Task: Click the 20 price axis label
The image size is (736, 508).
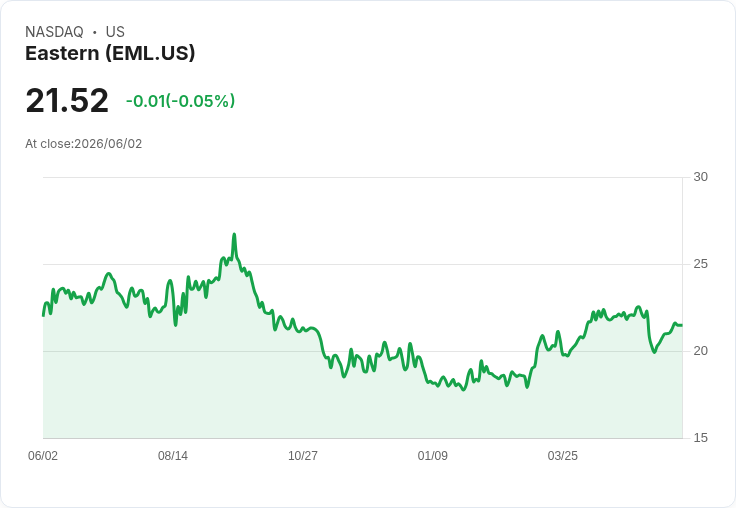Action: coord(700,351)
